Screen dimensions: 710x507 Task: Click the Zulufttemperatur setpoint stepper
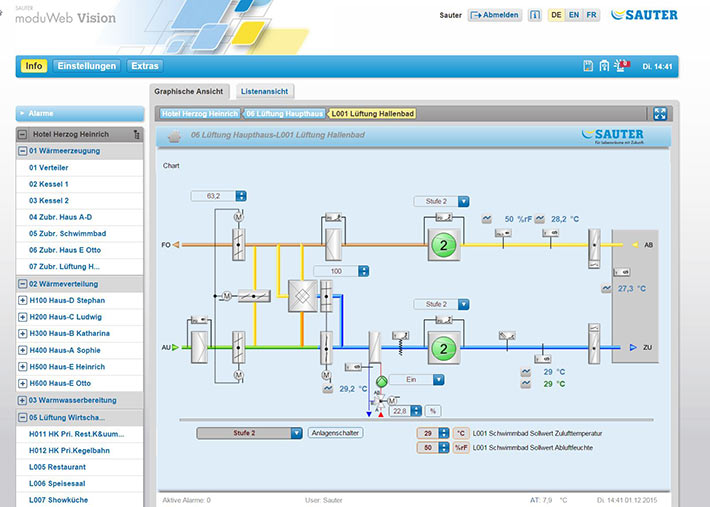pos(442,433)
